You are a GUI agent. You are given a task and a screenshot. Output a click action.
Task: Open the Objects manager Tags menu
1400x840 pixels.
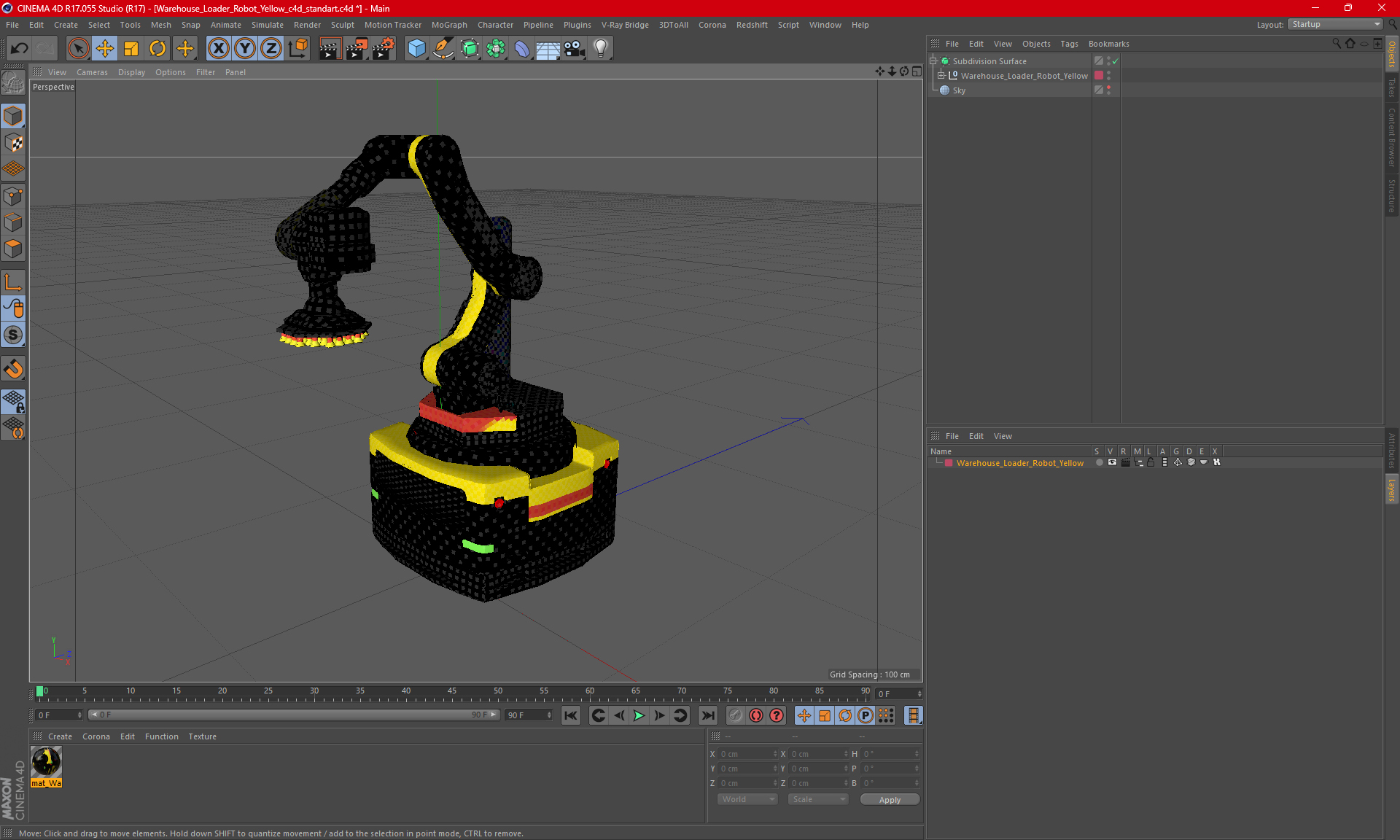coord(1069,44)
